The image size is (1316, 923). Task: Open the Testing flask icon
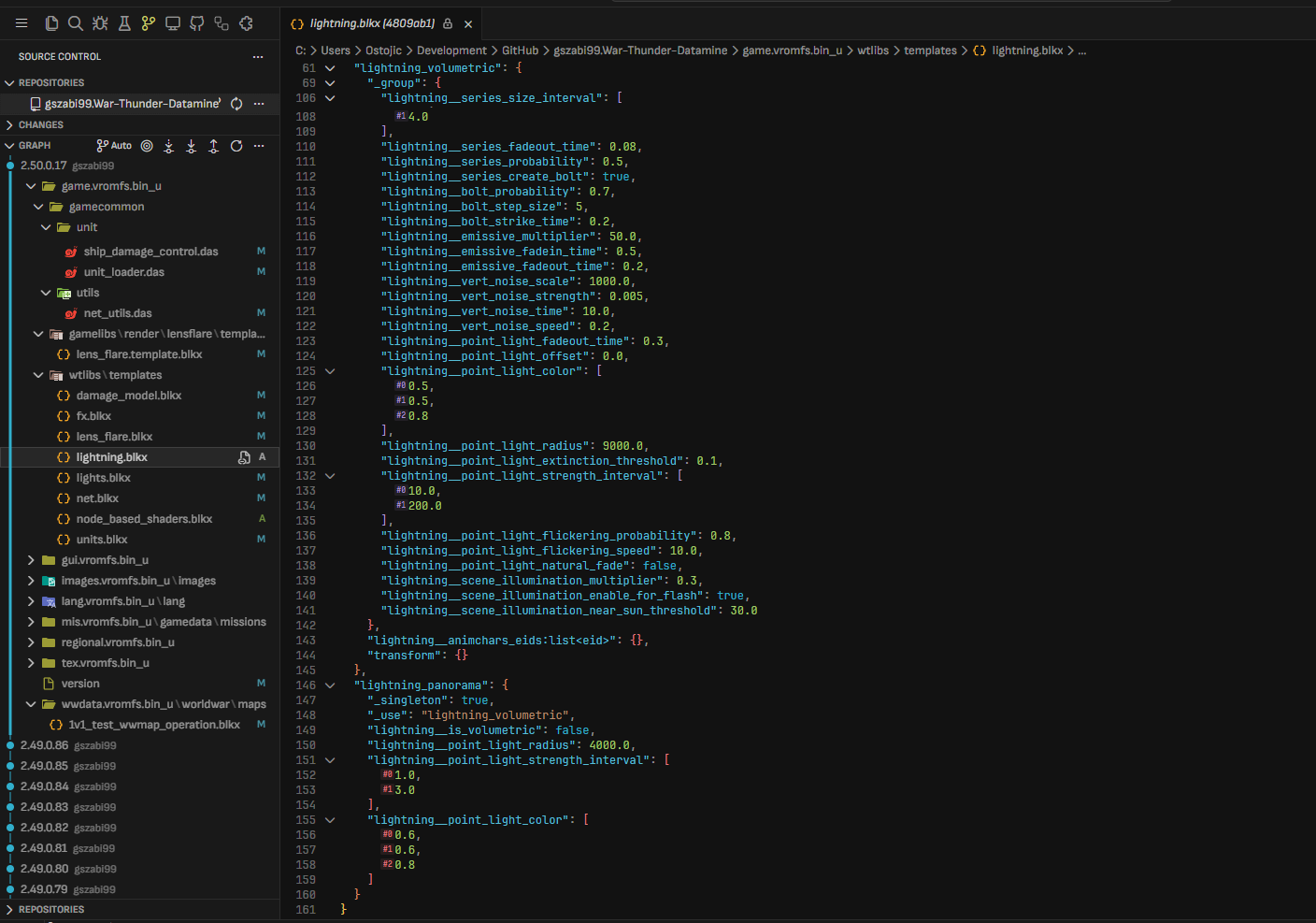click(124, 23)
